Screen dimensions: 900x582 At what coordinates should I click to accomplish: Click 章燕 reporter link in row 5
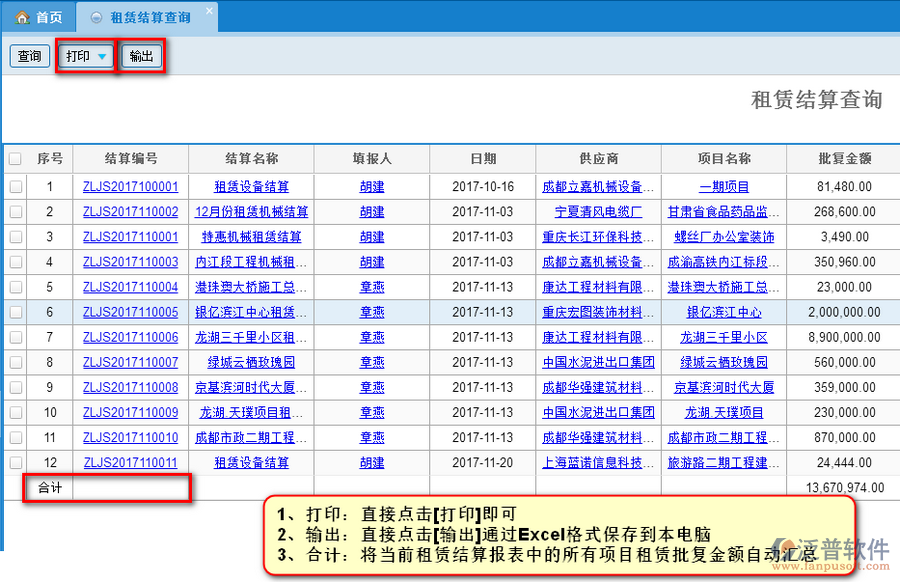click(372, 287)
